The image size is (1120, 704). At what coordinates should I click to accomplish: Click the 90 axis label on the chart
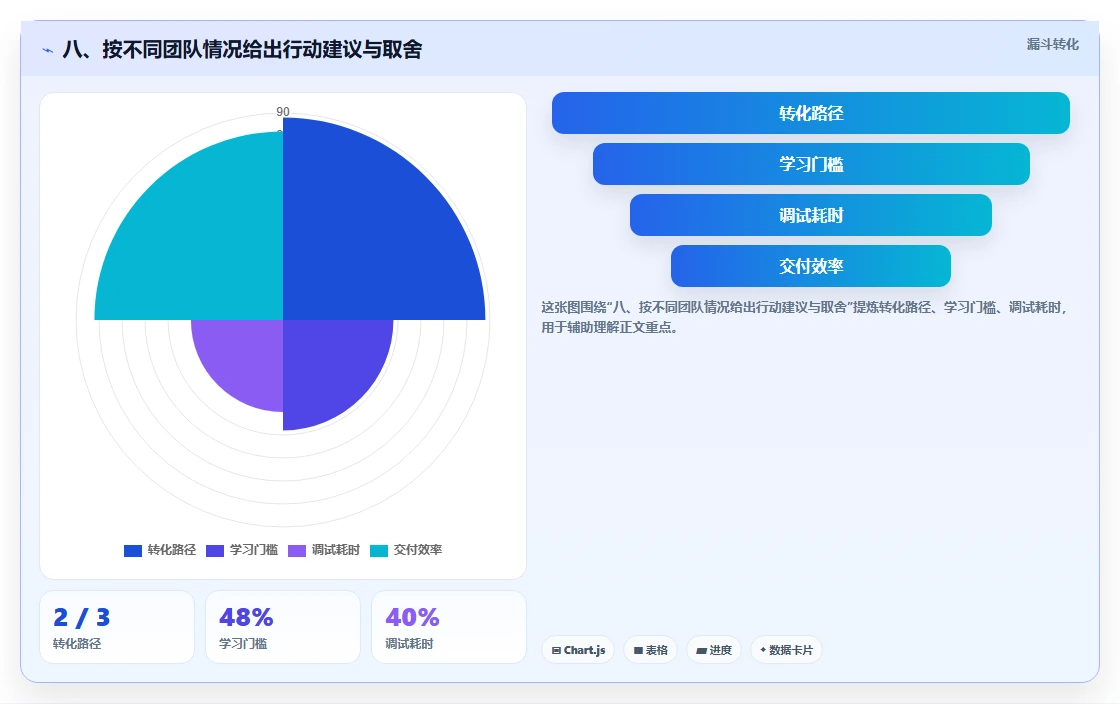tap(283, 111)
